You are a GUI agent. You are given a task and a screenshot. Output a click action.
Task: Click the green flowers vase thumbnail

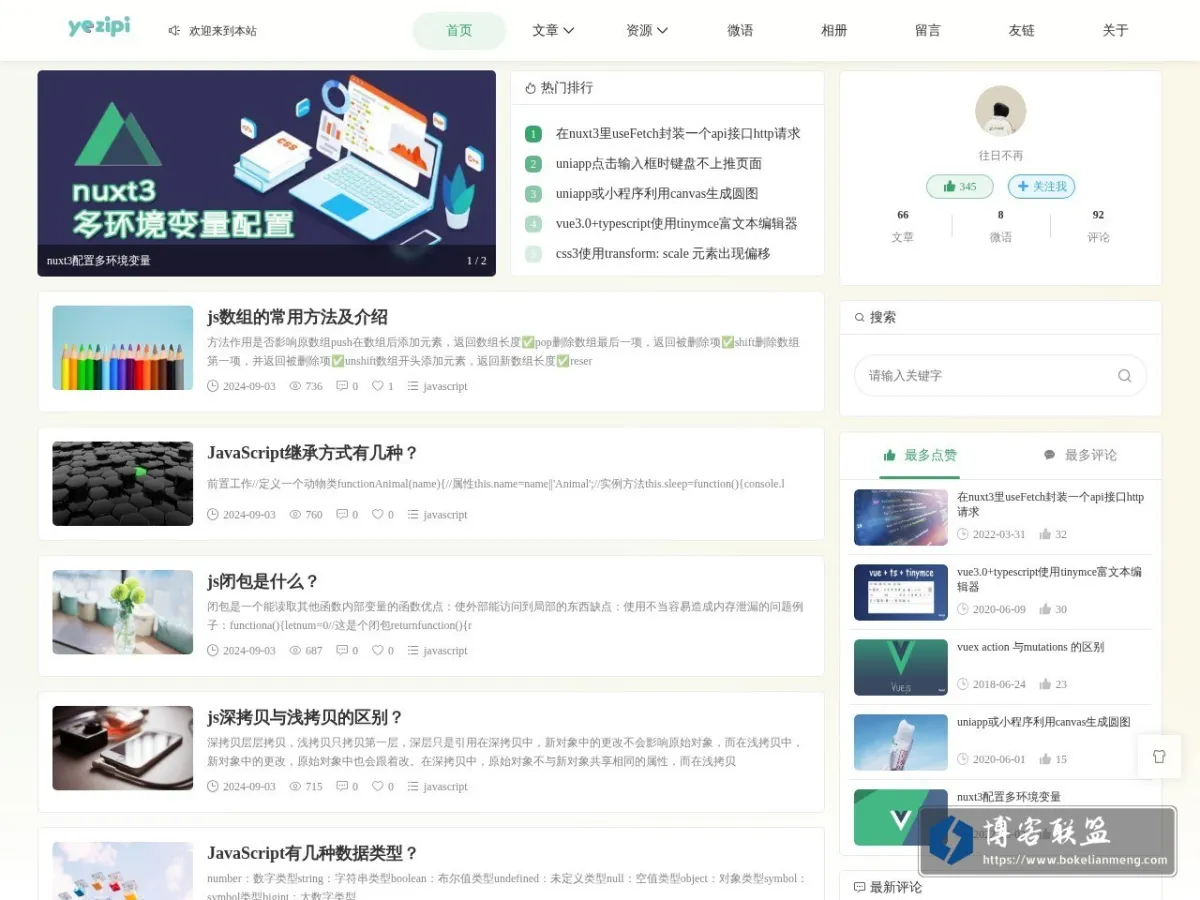tap(123, 612)
